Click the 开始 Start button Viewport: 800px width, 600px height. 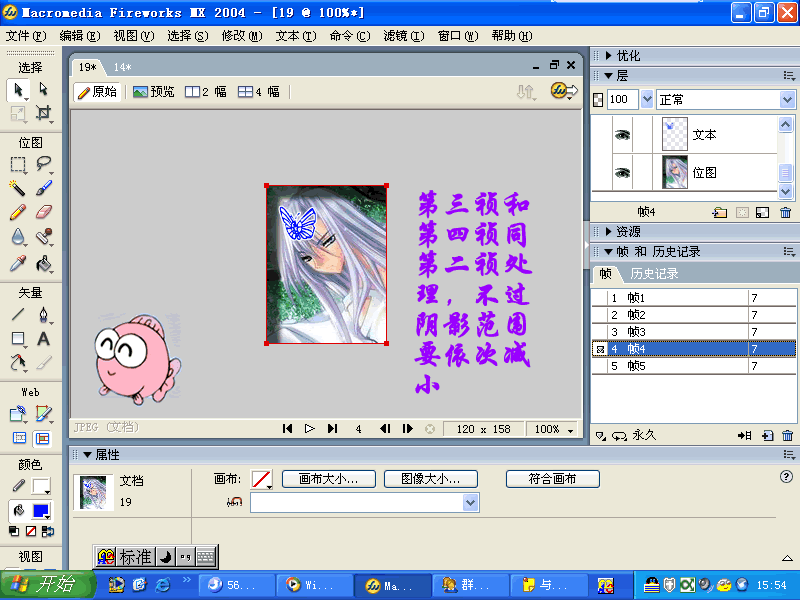pyautogui.click(x=47, y=584)
